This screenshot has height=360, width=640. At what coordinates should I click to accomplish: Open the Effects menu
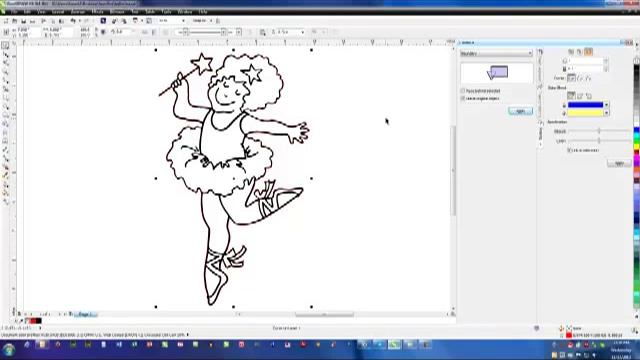(x=98, y=12)
